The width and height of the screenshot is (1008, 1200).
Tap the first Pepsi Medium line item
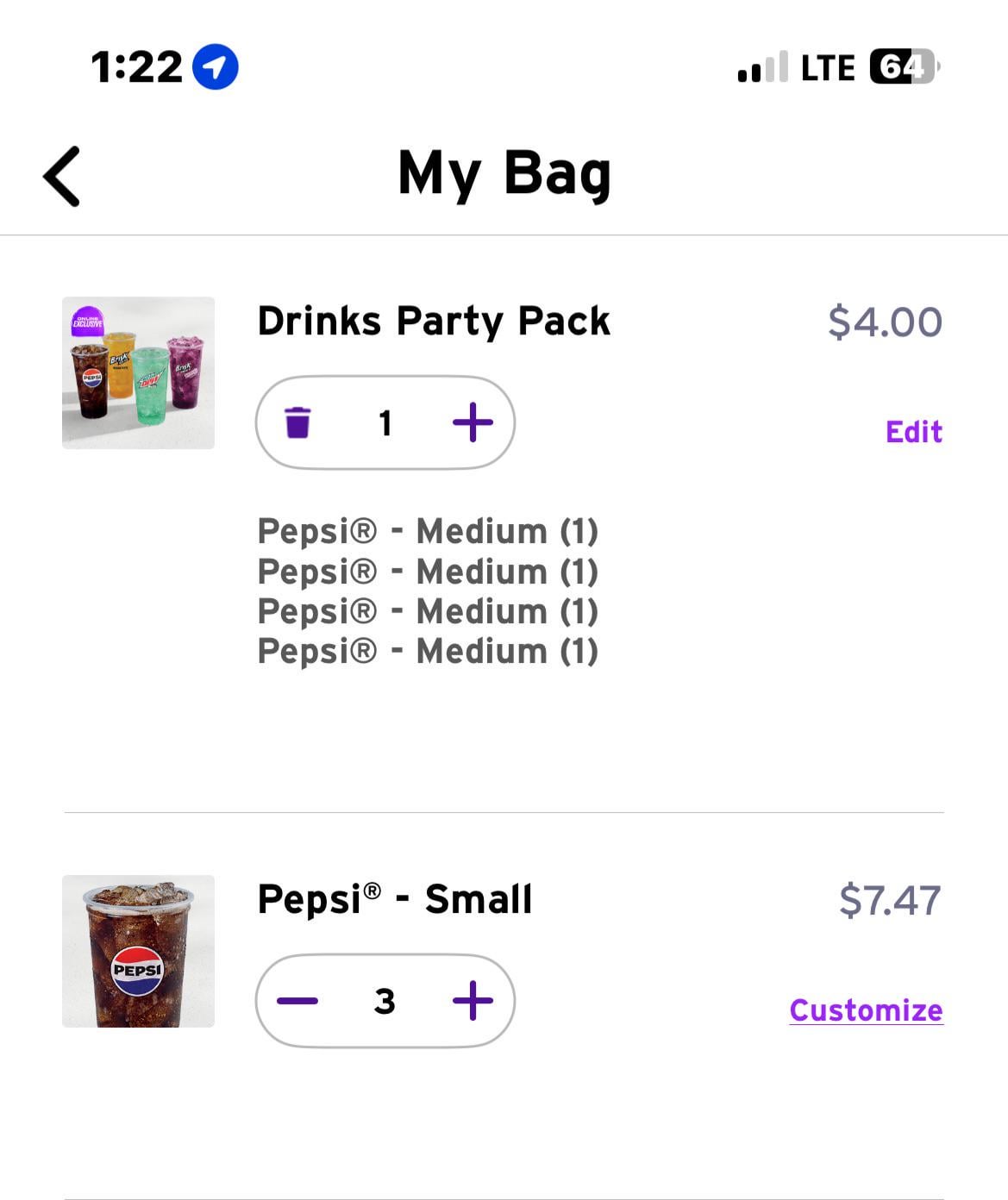[x=428, y=531]
